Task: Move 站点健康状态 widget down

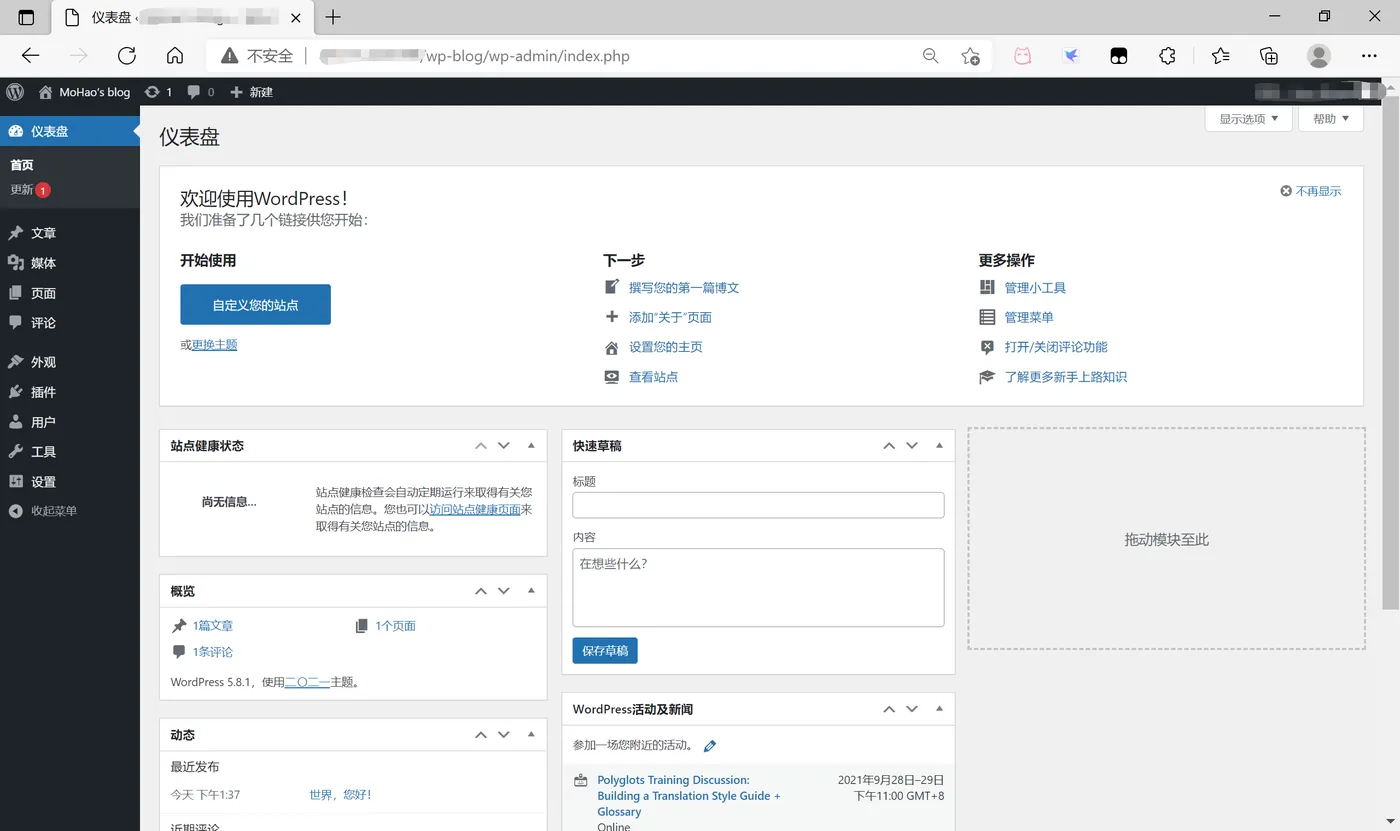Action: tap(504, 446)
